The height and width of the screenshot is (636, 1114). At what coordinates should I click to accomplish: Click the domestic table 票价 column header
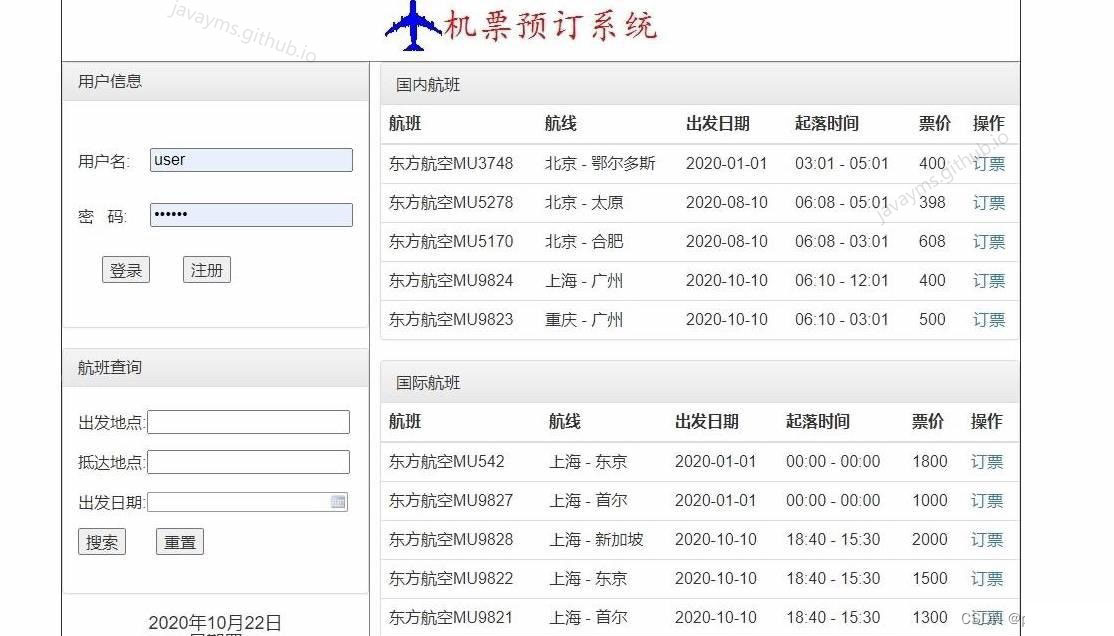coord(934,124)
